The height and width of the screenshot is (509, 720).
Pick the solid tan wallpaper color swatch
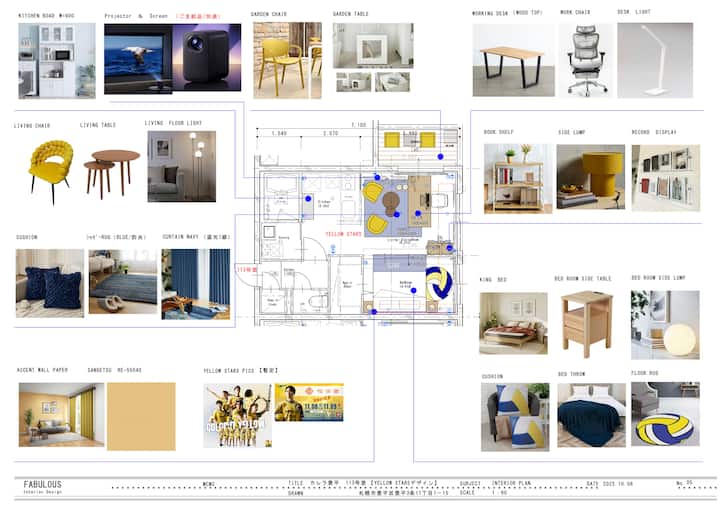141,417
